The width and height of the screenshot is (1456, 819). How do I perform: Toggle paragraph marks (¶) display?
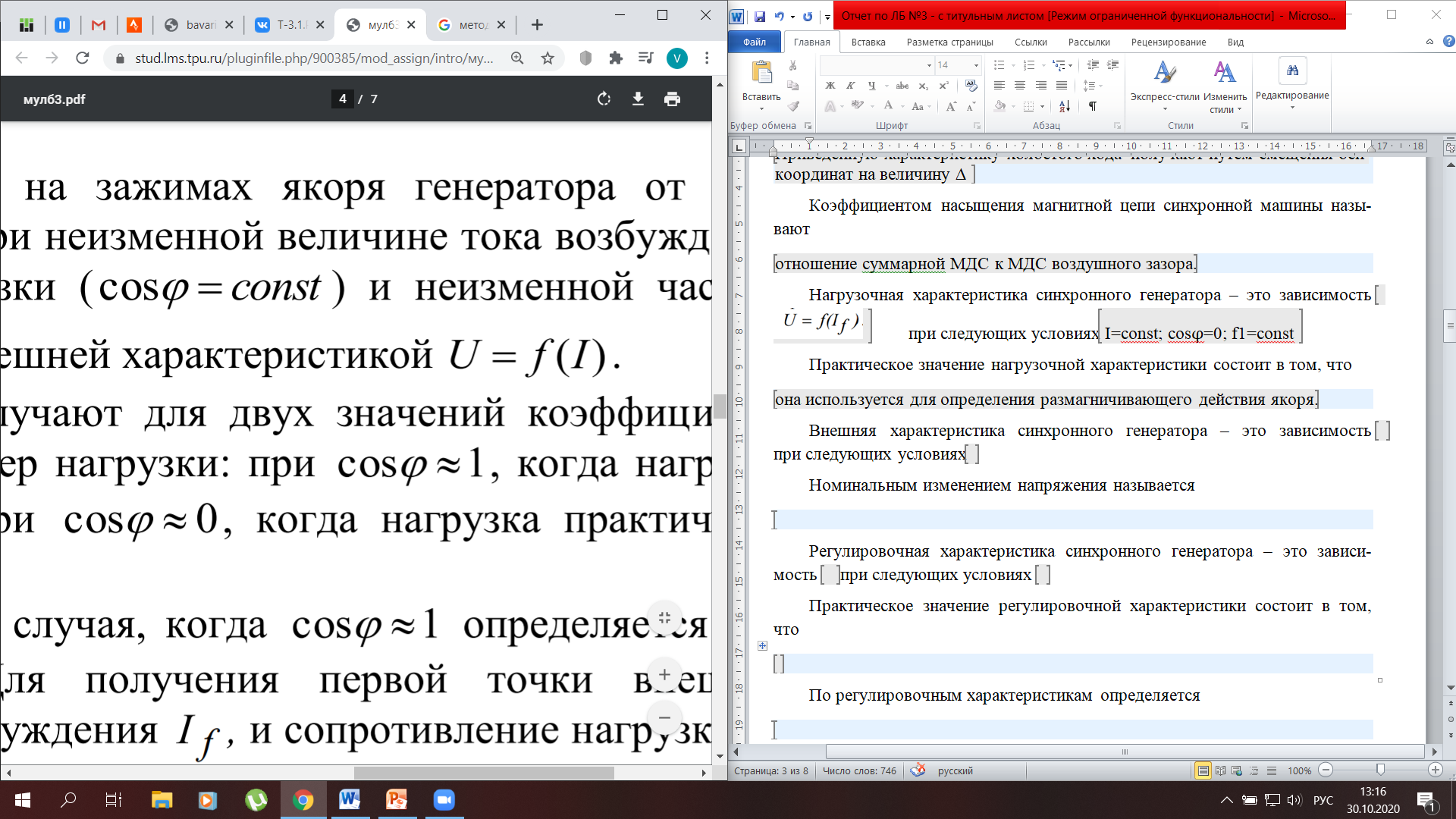[1093, 106]
